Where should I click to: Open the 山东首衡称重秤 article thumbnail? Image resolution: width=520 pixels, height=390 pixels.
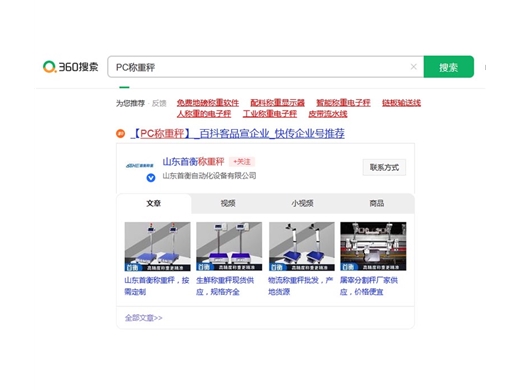coord(157,246)
